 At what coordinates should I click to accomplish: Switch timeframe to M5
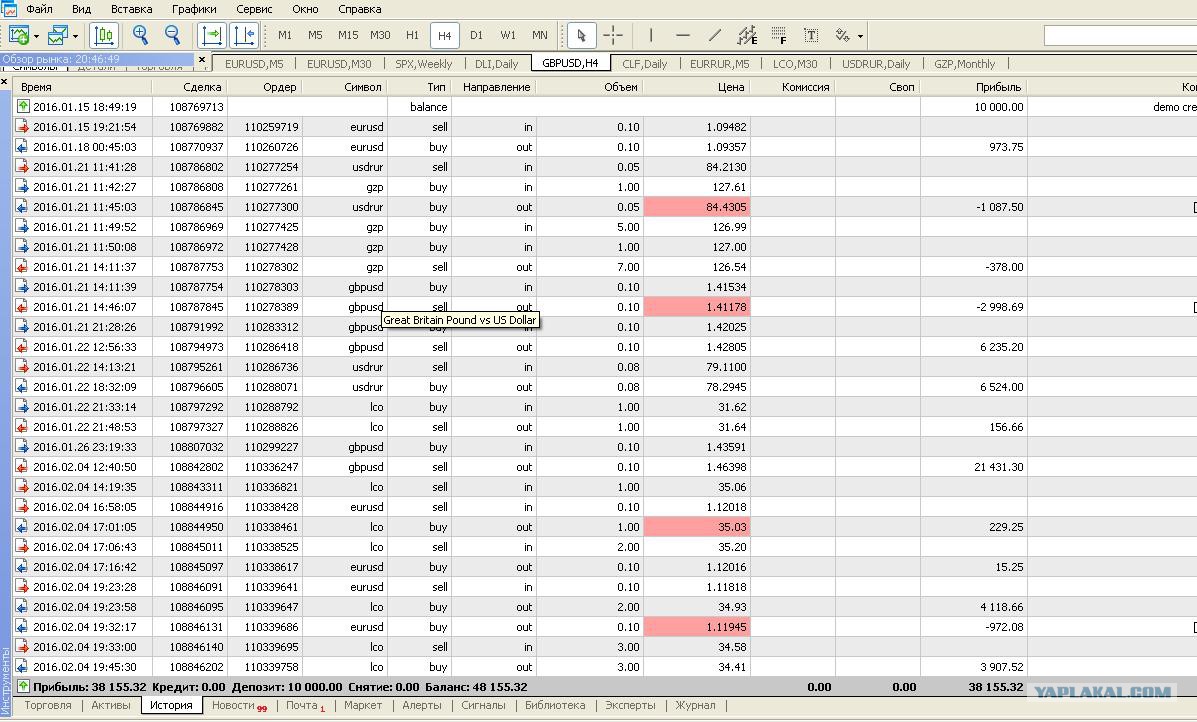click(315, 35)
